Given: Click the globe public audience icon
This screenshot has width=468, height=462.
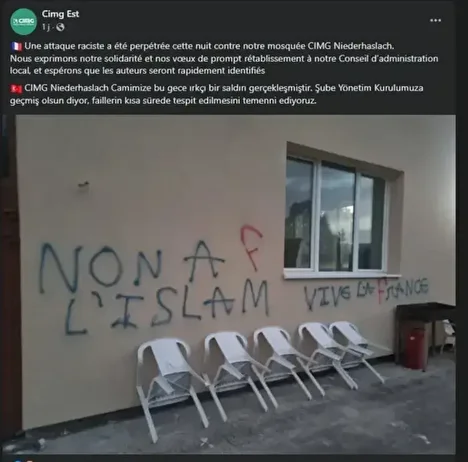Looking at the screenshot, I should click(60, 27).
